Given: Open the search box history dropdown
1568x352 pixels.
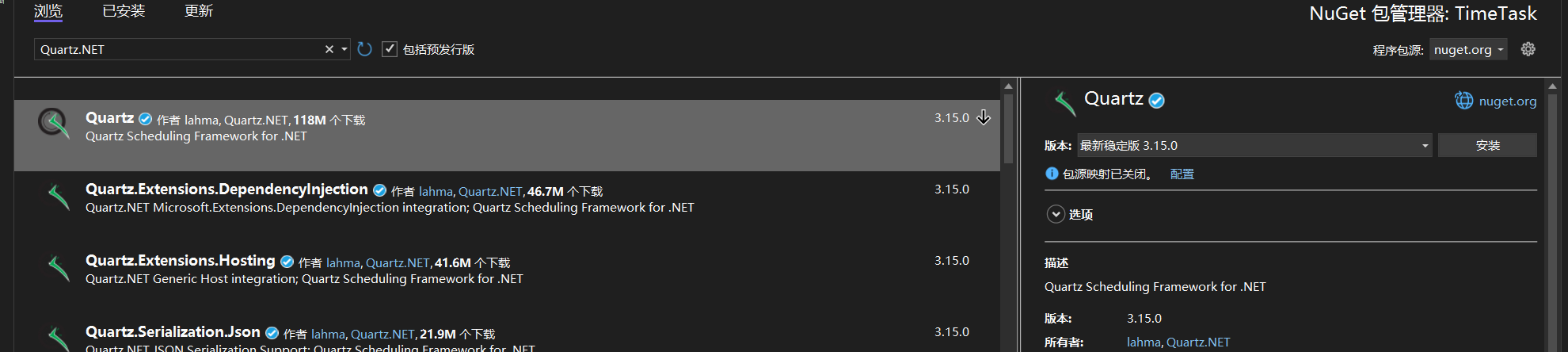Looking at the screenshot, I should pyautogui.click(x=344, y=49).
